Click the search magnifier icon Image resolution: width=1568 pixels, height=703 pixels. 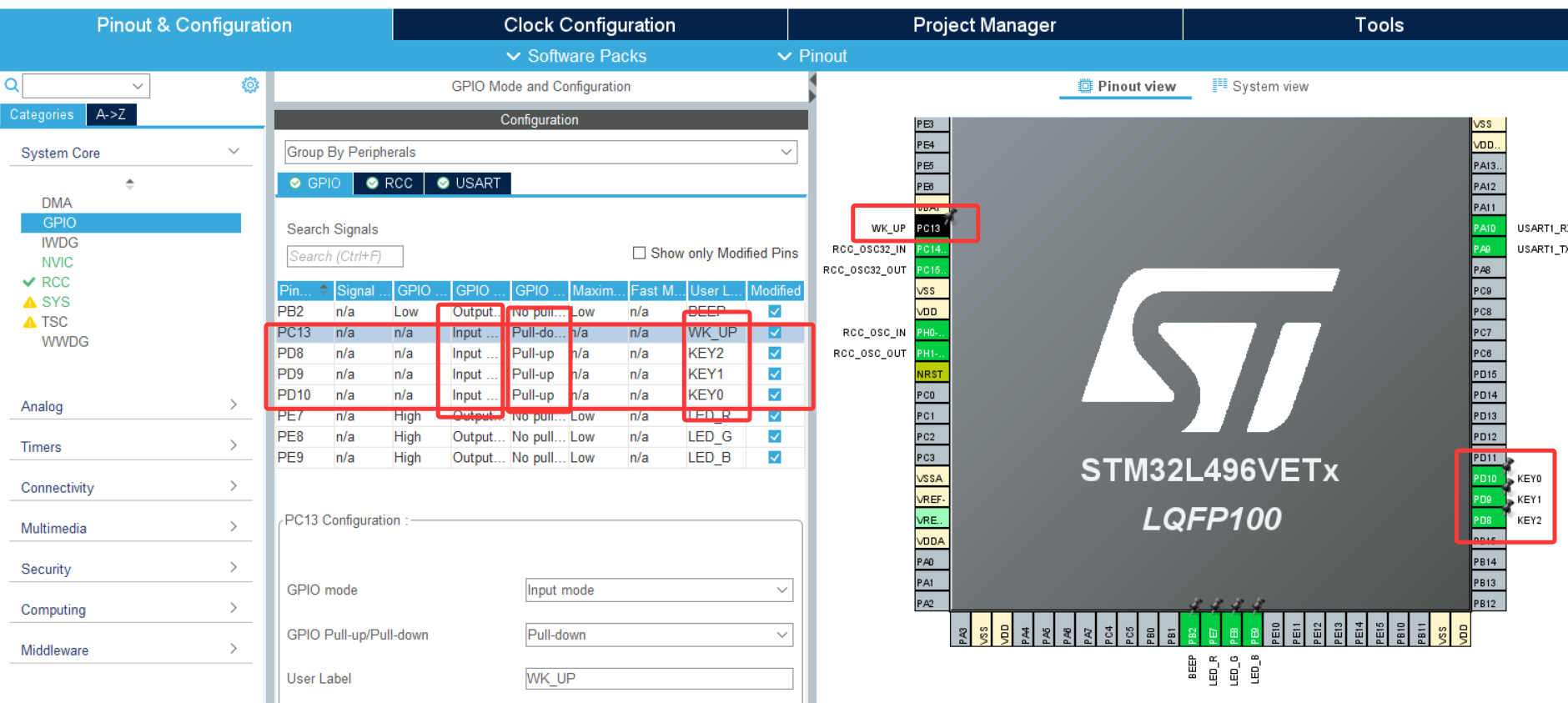click(12, 85)
